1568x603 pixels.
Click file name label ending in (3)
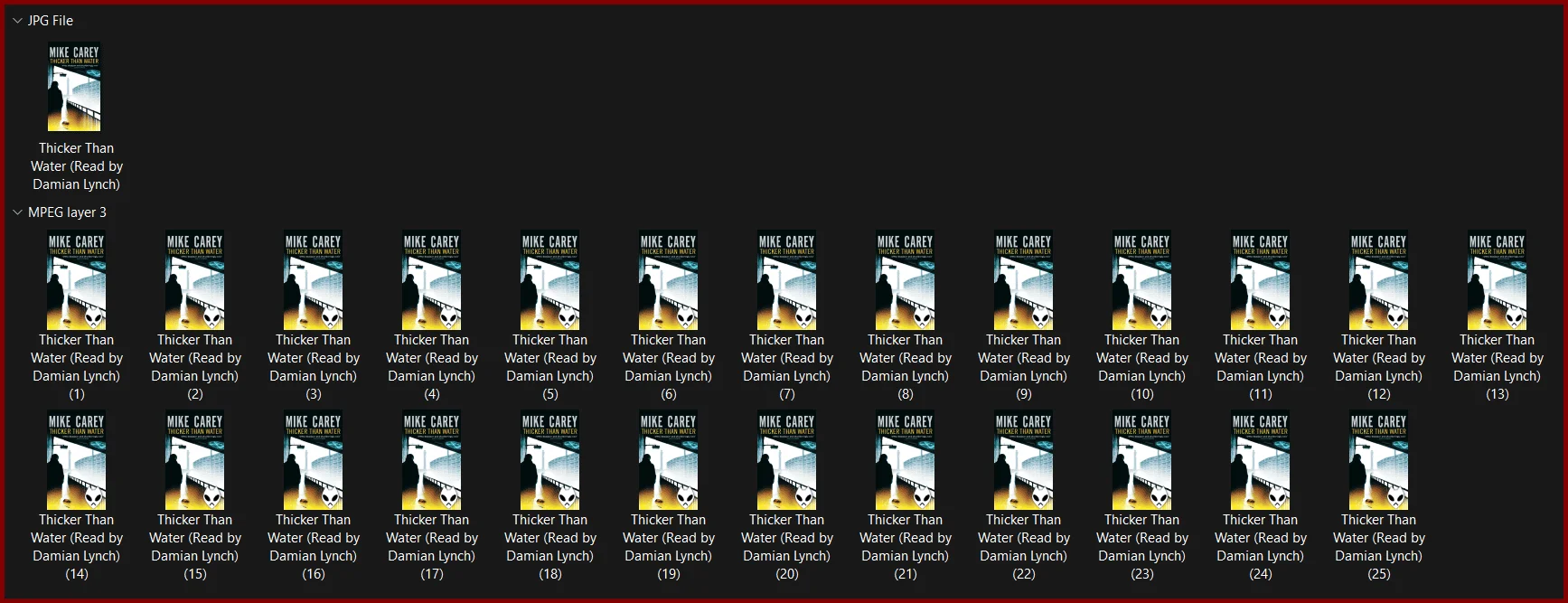coord(314,367)
